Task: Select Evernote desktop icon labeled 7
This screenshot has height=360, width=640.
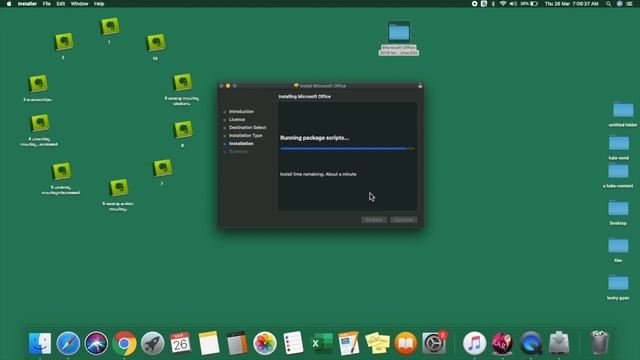Action: click(x=162, y=168)
